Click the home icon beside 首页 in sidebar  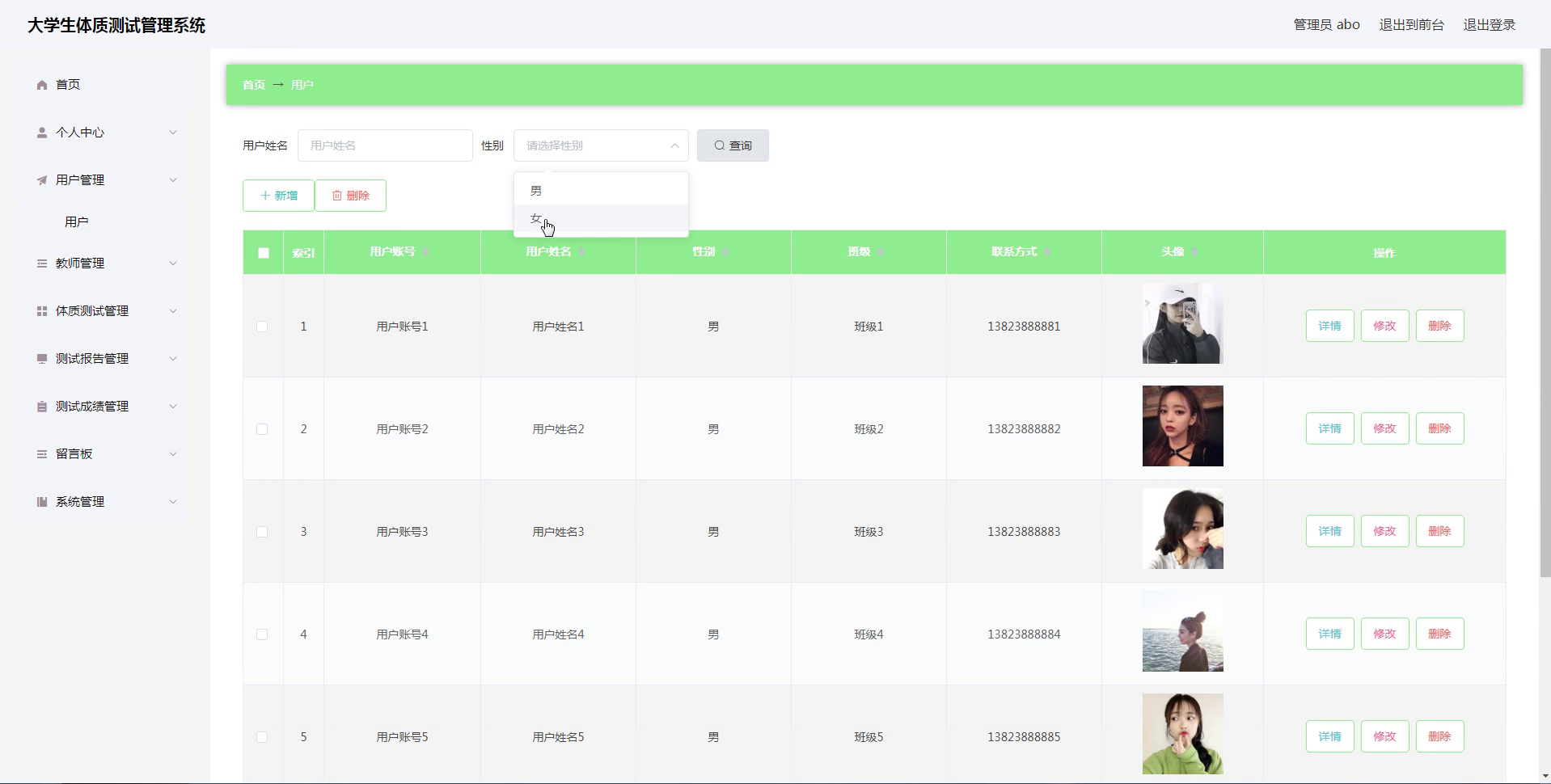tap(42, 85)
